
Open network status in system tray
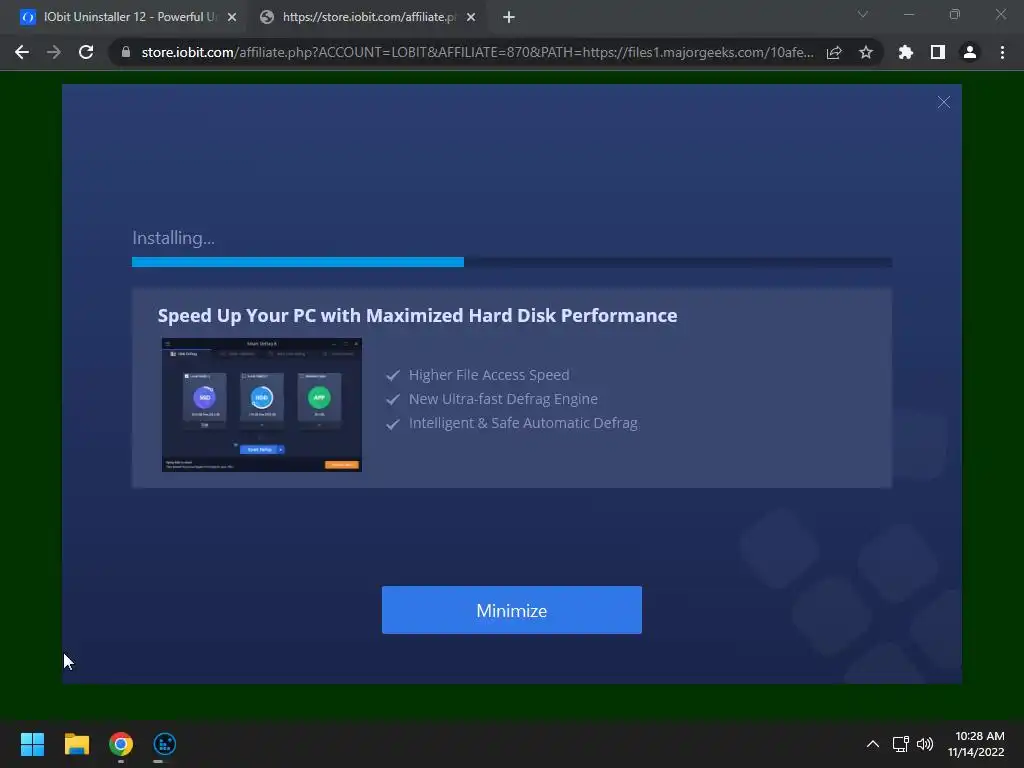(901, 744)
